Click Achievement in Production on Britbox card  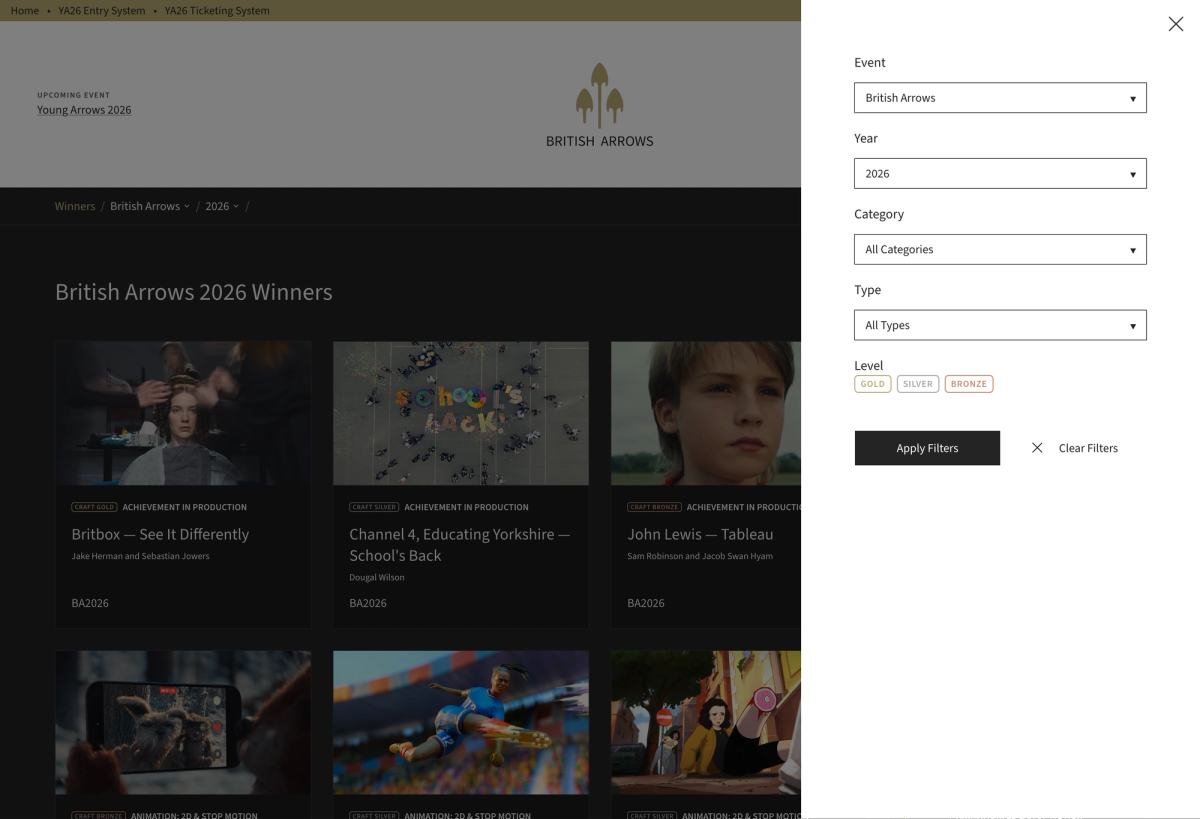(x=185, y=507)
